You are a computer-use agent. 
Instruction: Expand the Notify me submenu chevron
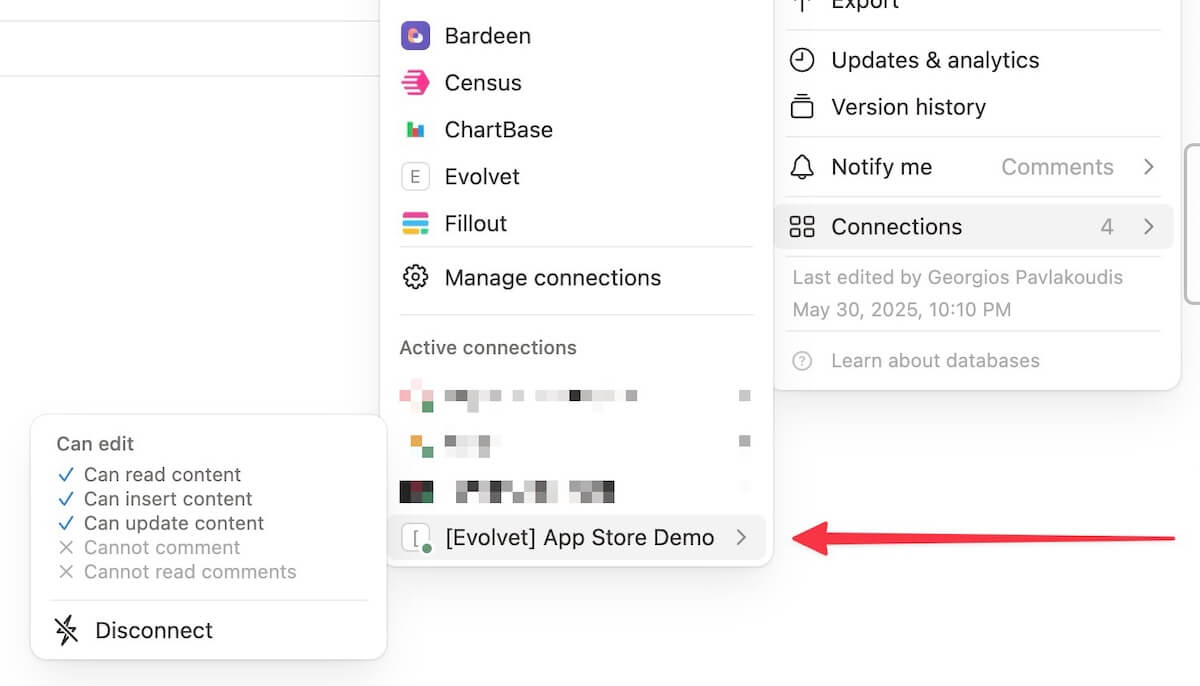1149,167
